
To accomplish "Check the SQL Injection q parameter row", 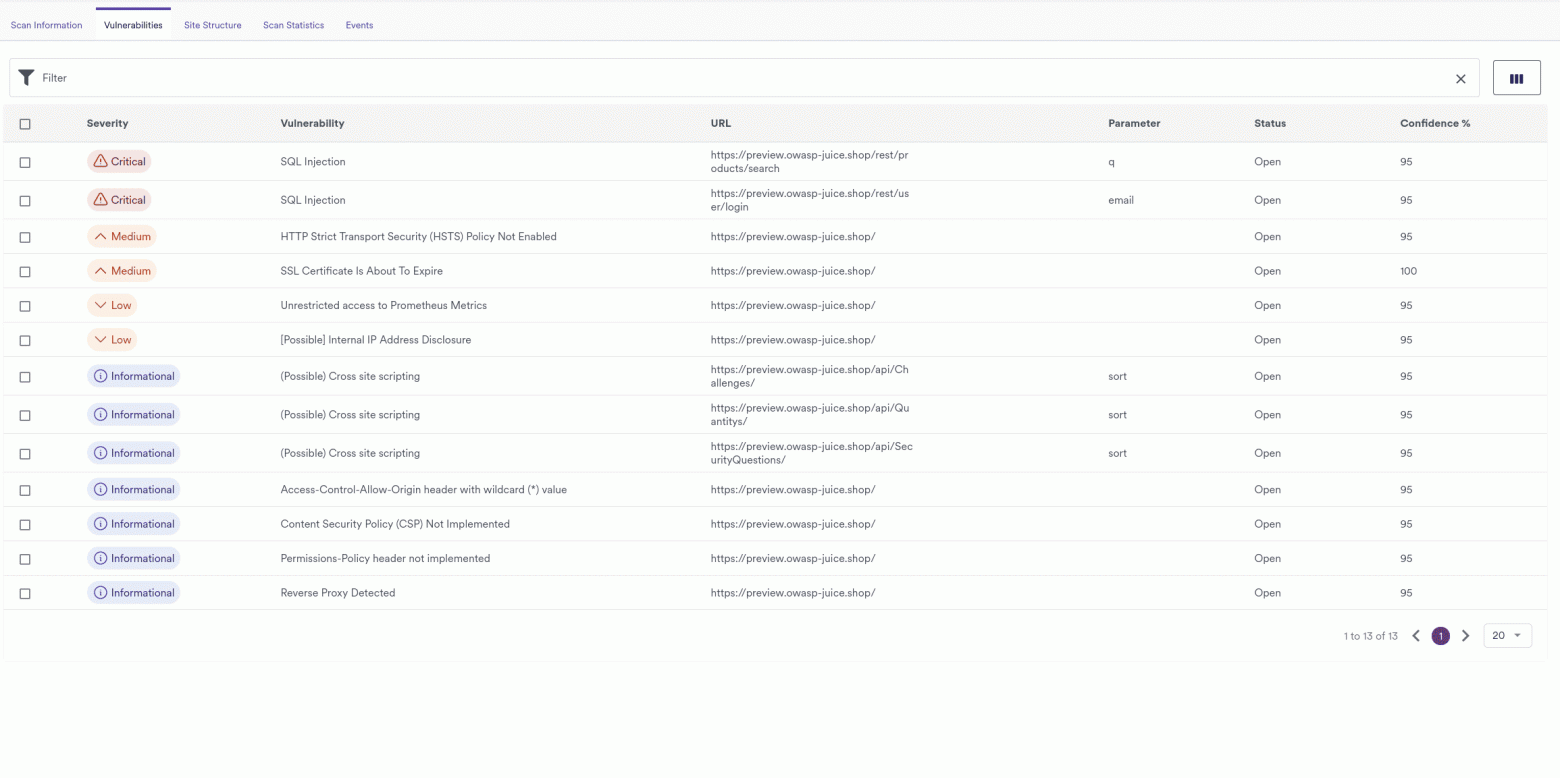I will (25, 162).
